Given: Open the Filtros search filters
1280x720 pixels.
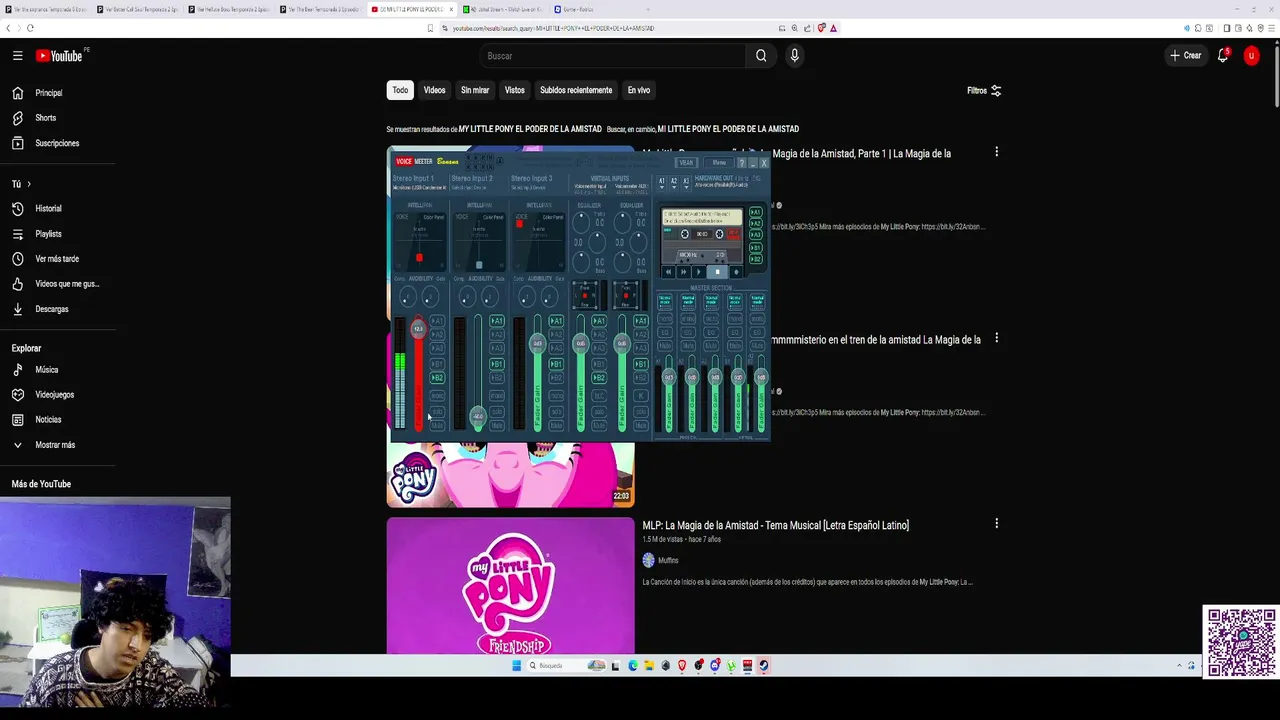Looking at the screenshot, I should 984,90.
